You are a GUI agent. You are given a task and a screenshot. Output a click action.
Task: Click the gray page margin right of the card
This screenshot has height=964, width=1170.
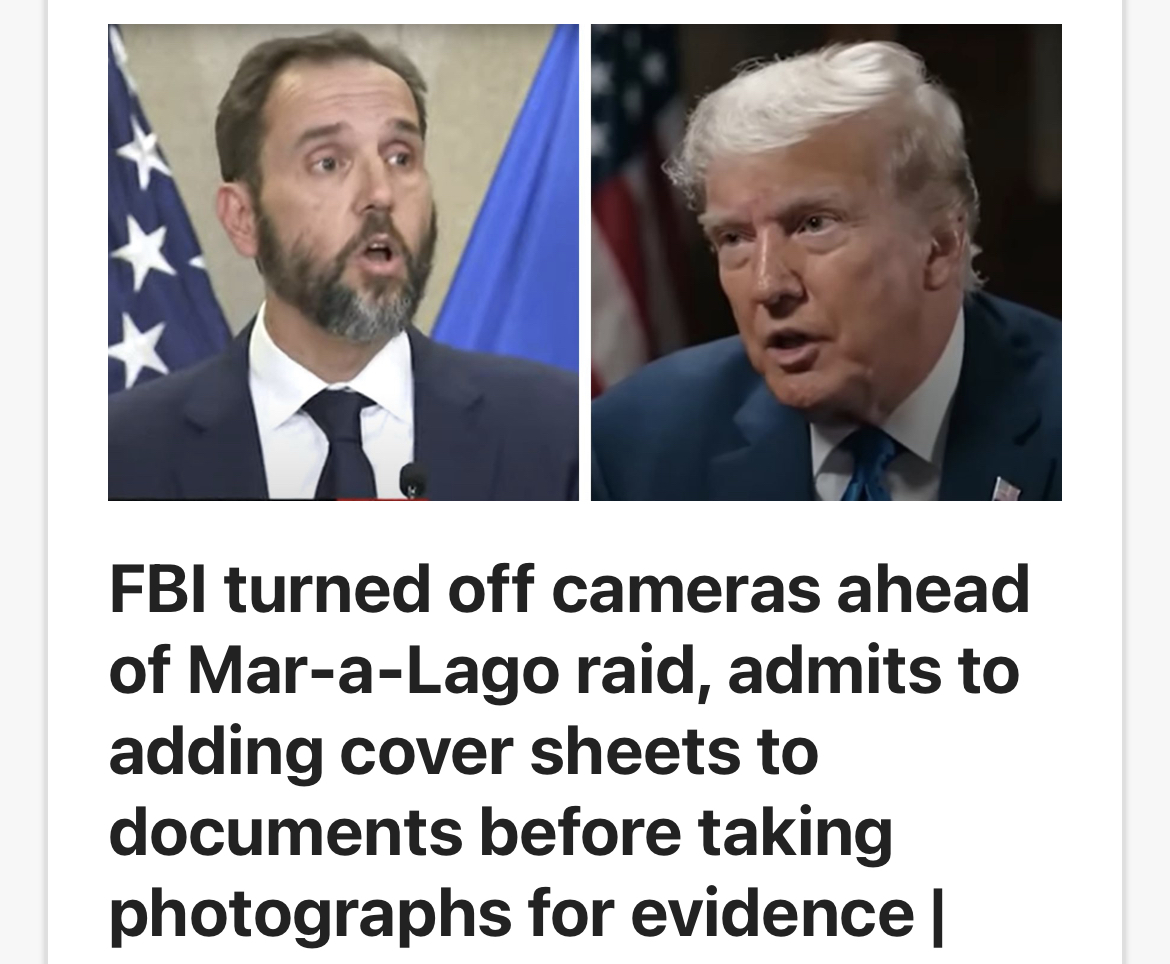click(1147, 482)
